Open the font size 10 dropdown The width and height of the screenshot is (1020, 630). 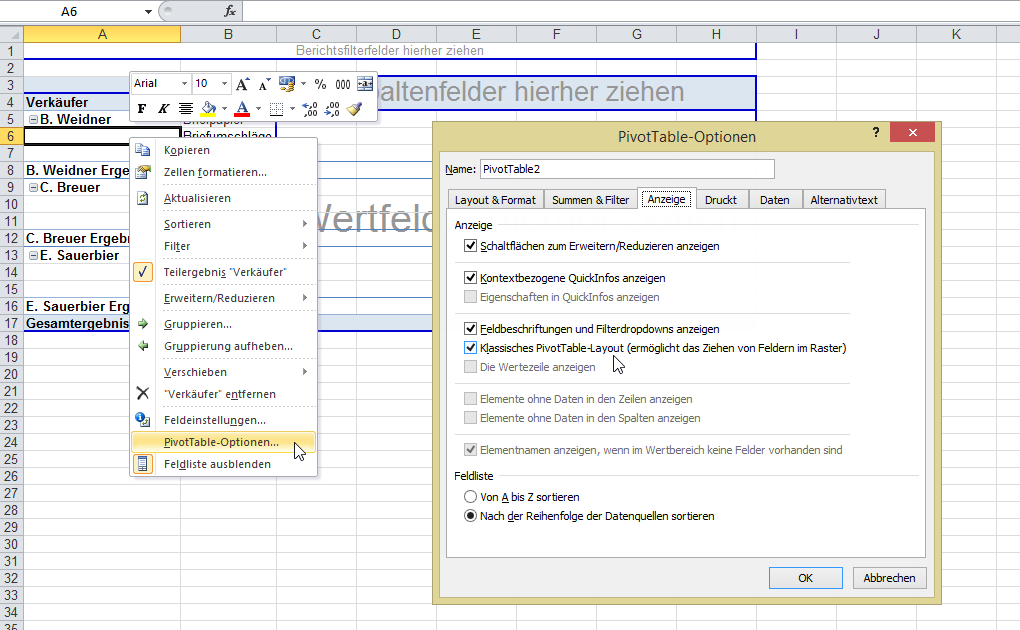(211, 85)
